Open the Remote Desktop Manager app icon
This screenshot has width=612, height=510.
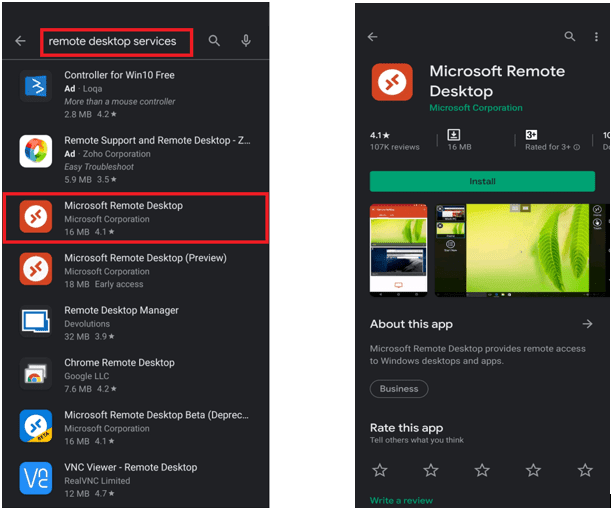click(36, 322)
